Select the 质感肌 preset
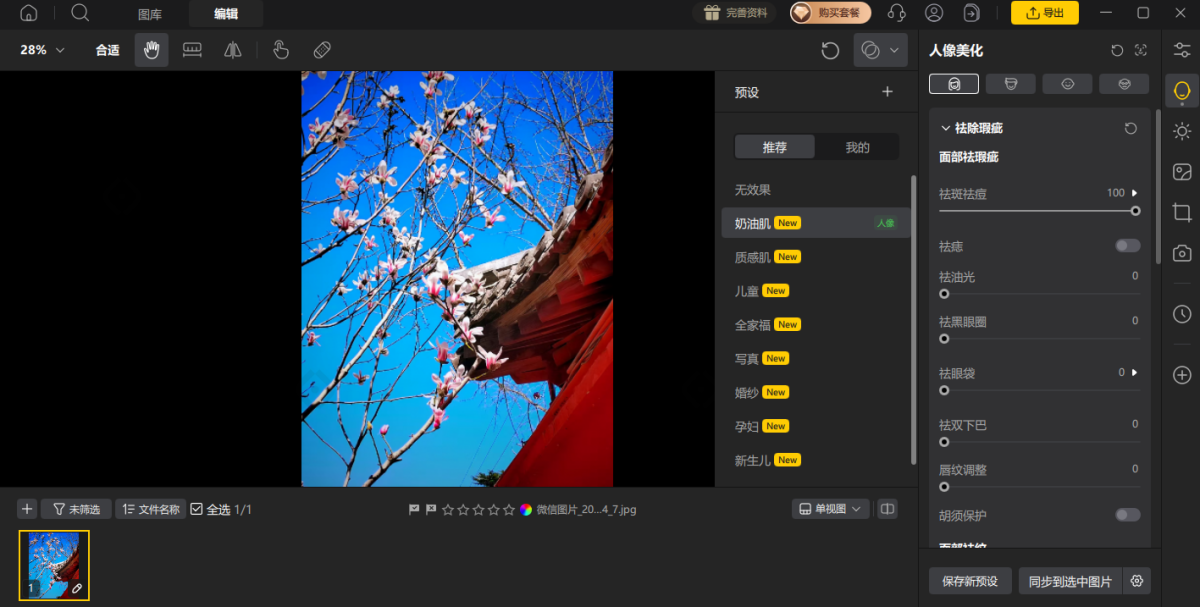 pyautogui.click(x=814, y=257)
